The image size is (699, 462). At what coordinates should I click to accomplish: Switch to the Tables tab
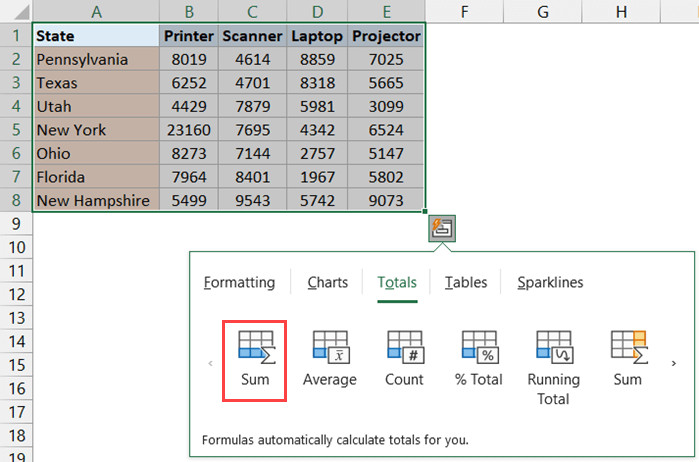tap(466, 282)
